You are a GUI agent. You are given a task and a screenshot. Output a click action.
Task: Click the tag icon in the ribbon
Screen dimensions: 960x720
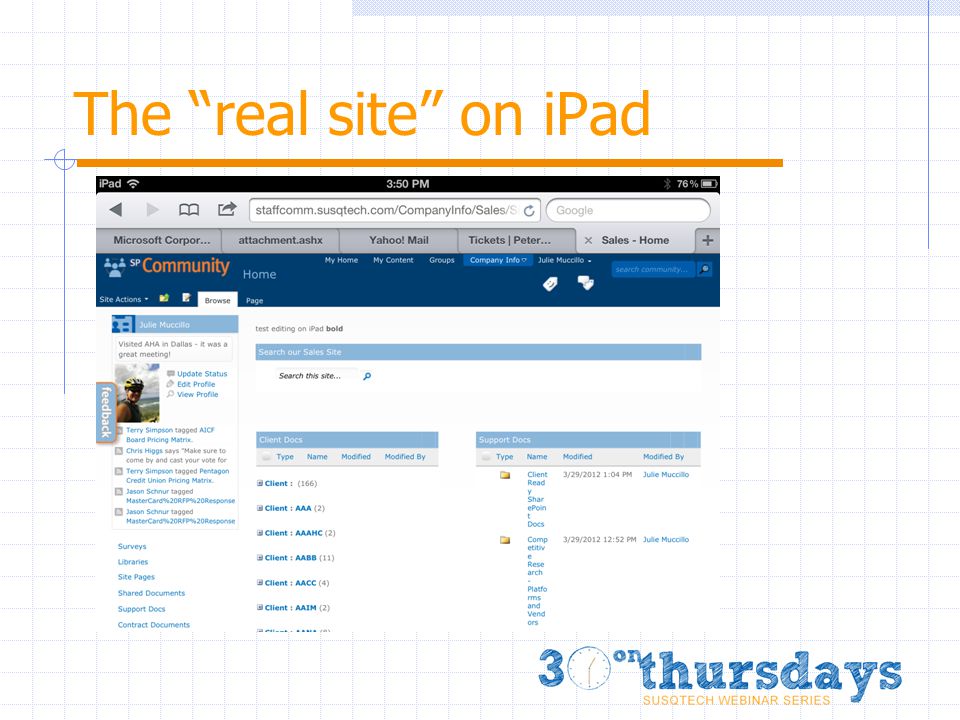[550, 283]
